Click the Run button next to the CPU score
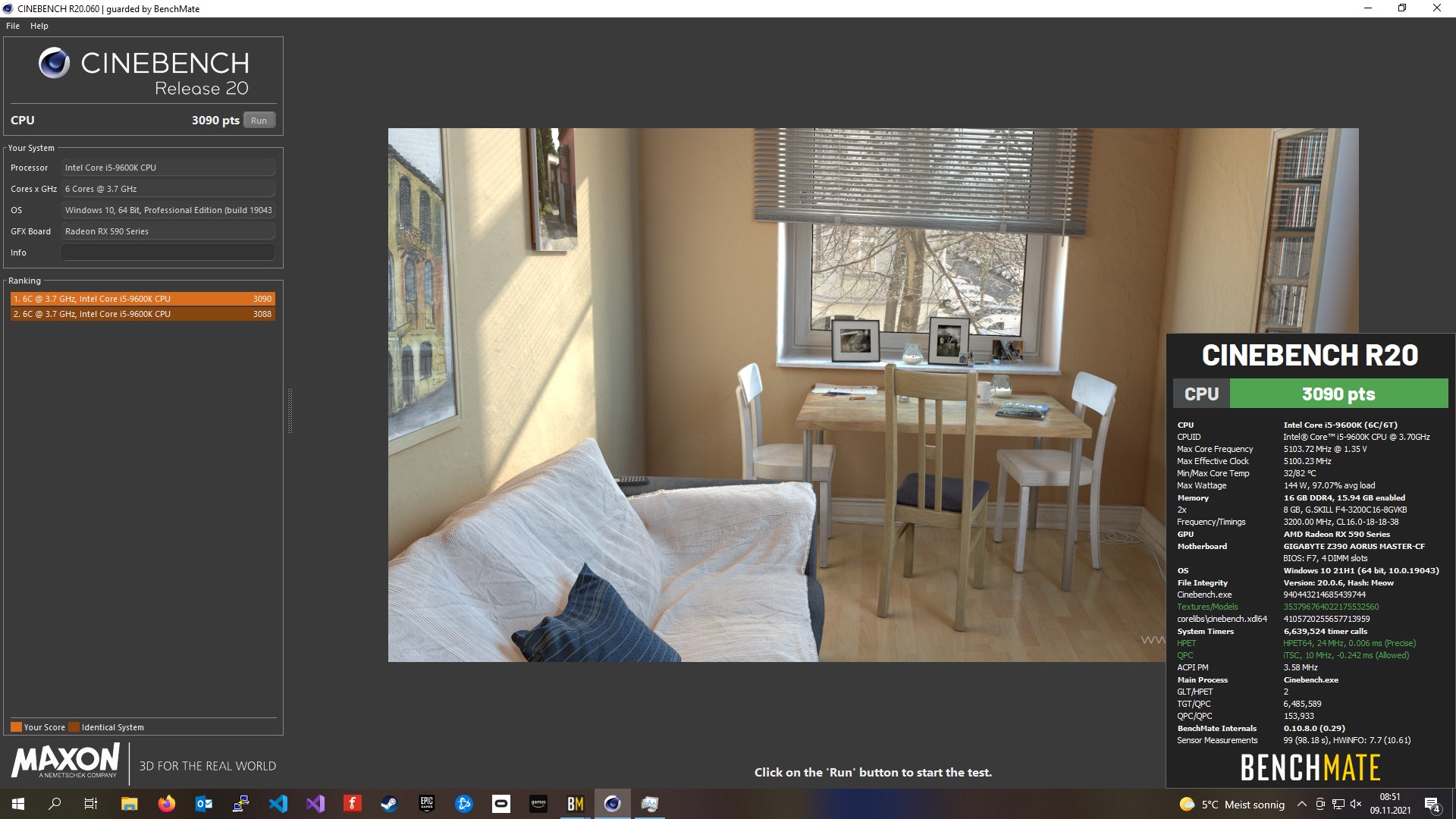This screenshot has width=1456, height=819. [259, 121]
